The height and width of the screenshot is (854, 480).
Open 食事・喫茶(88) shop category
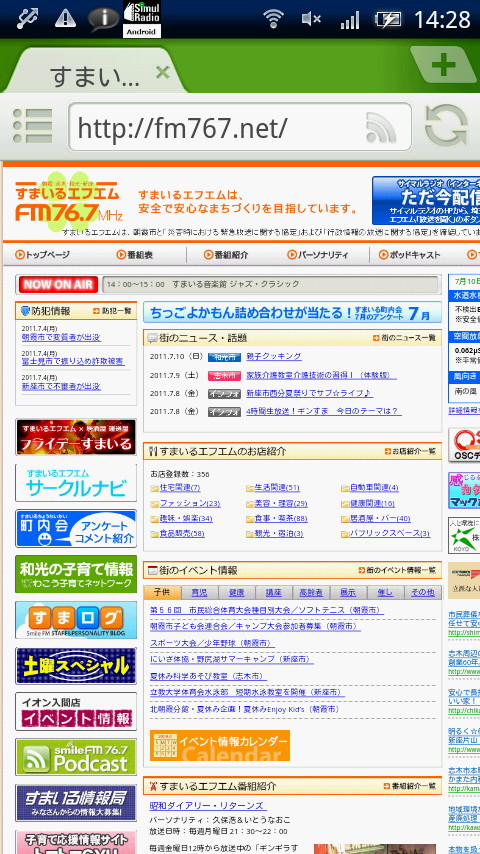click(x=276, y=518)
